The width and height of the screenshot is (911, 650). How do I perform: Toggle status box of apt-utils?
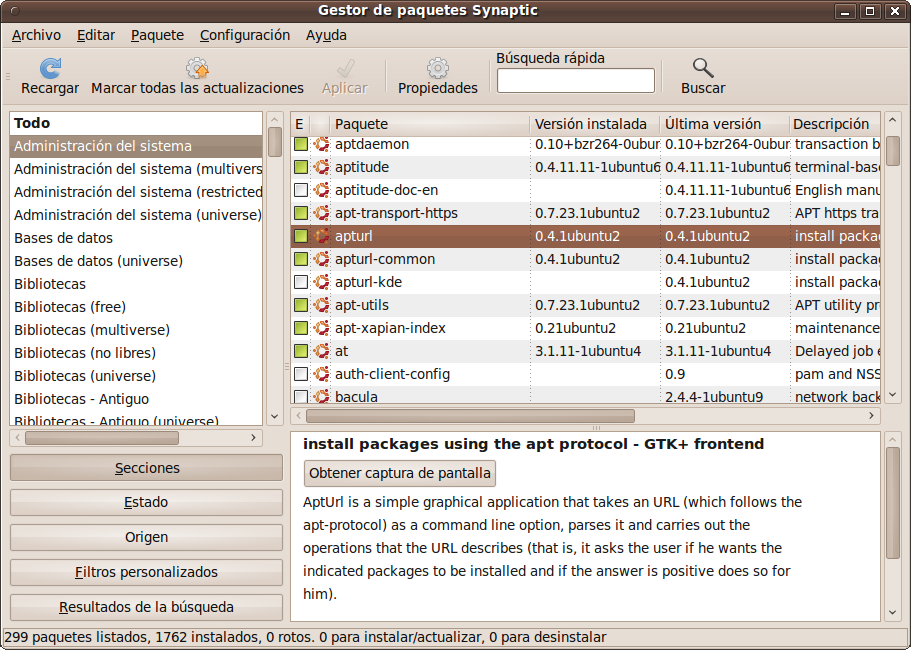(x=300, y=305)
